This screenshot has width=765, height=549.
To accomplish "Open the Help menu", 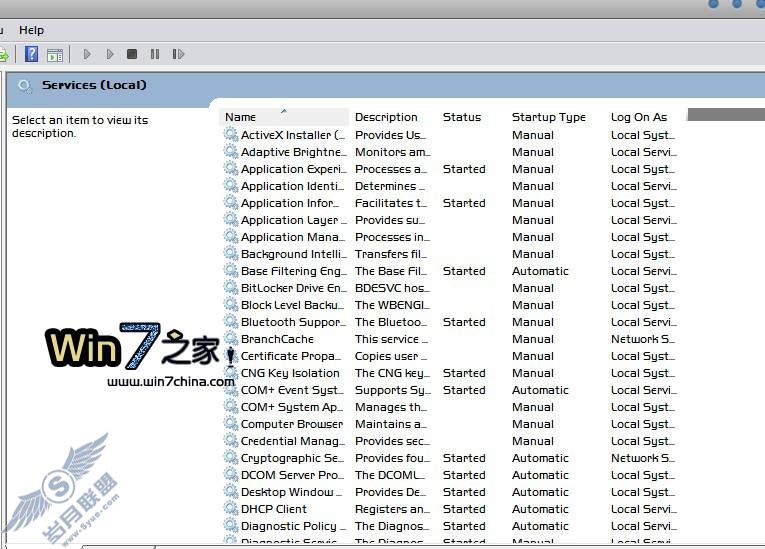I will 31,30.
